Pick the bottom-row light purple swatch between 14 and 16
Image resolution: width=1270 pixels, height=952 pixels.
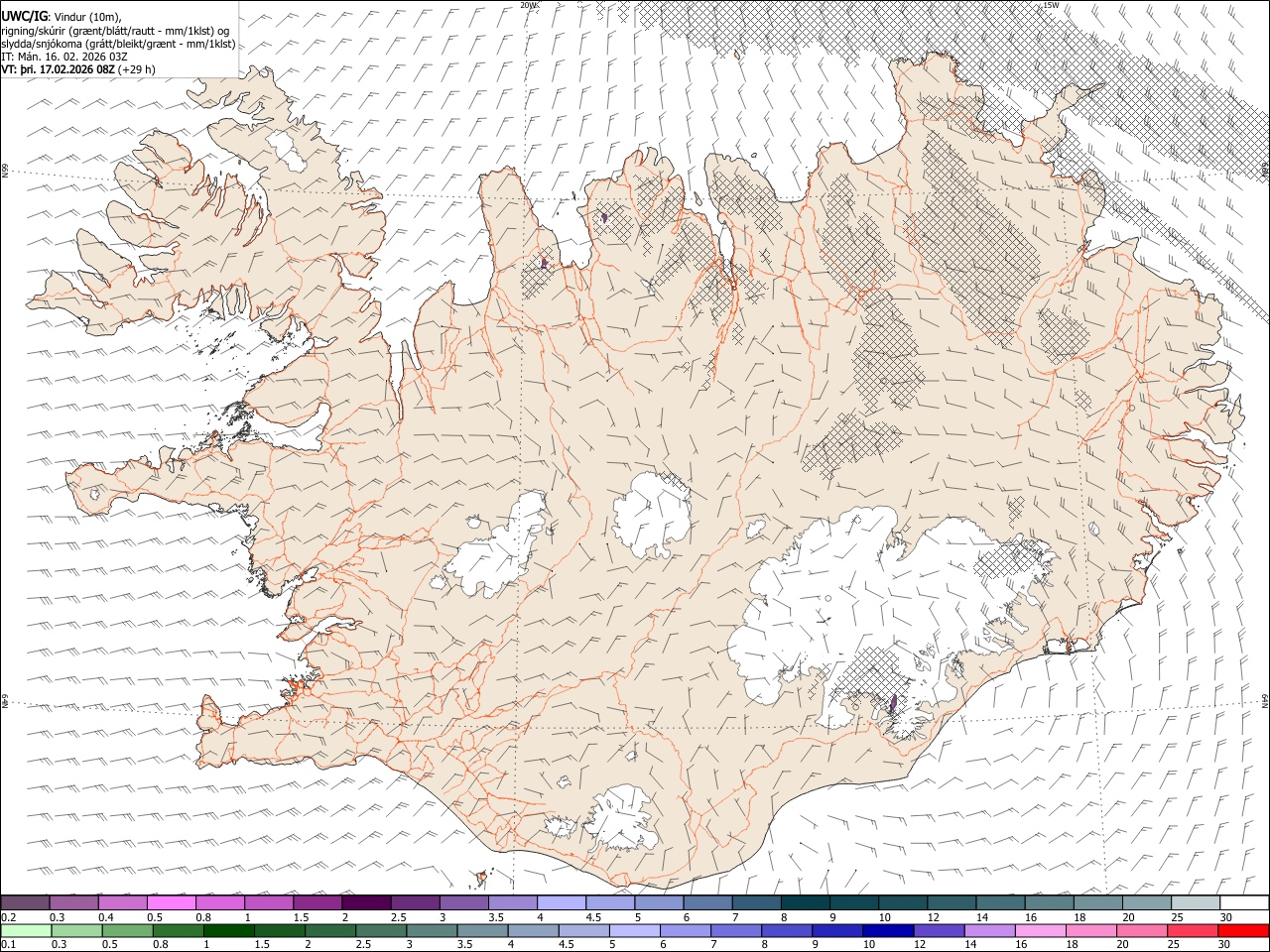coord(988,930)
